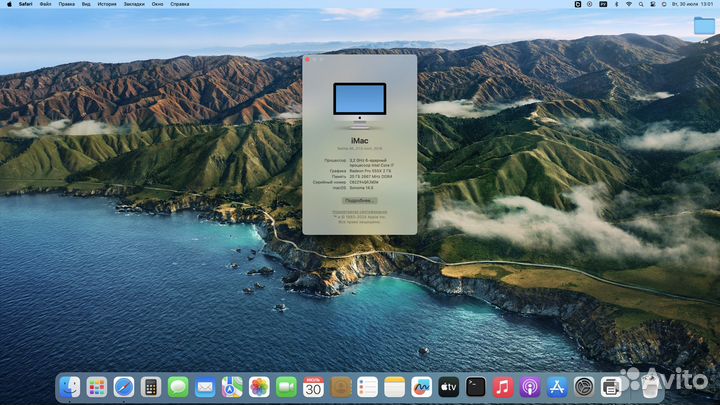Open Music in the Dock
720x405 pixels.
tap(503, 387)
